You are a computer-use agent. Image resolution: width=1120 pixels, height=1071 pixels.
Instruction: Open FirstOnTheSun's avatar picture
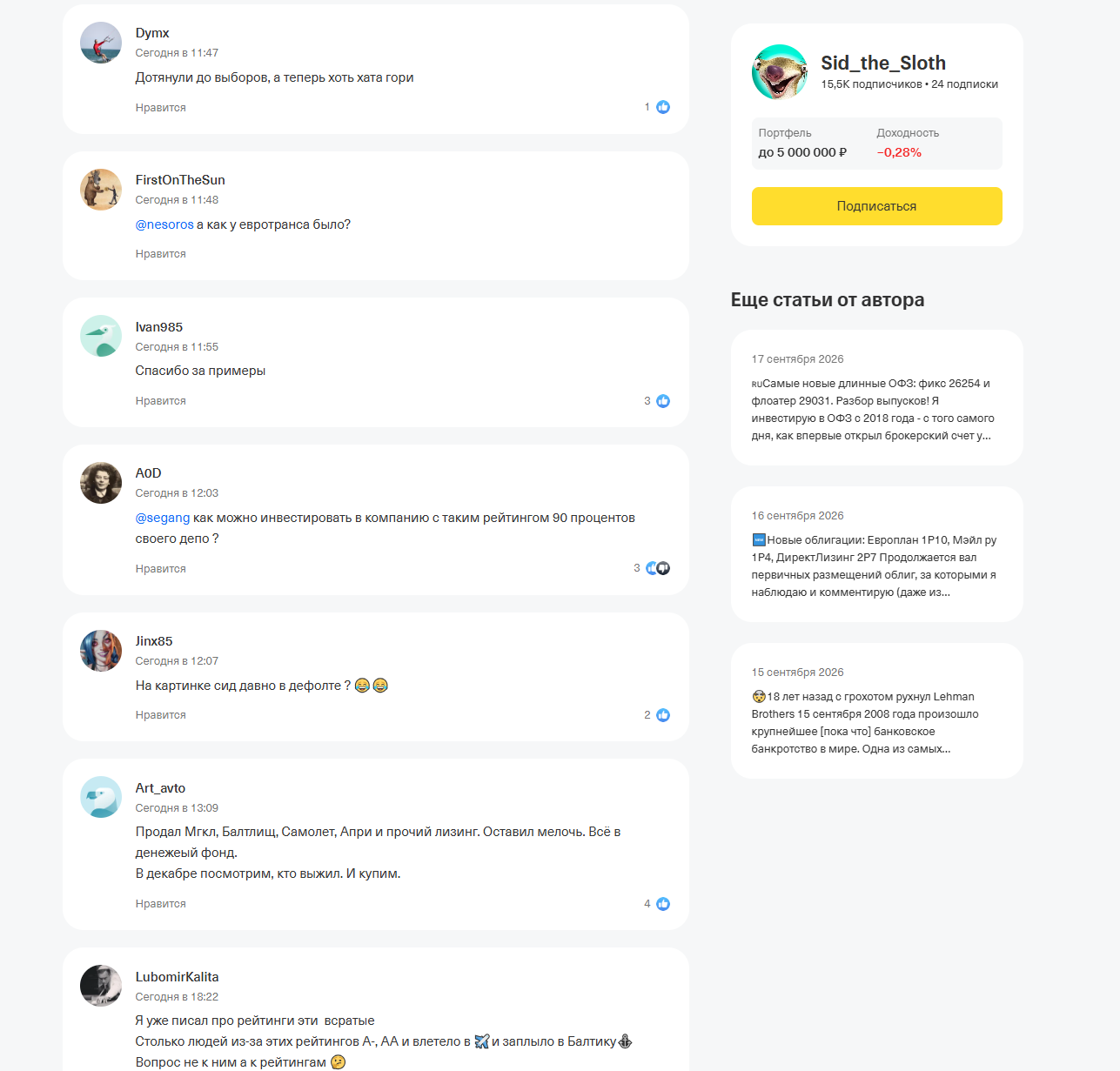point(101,190)
